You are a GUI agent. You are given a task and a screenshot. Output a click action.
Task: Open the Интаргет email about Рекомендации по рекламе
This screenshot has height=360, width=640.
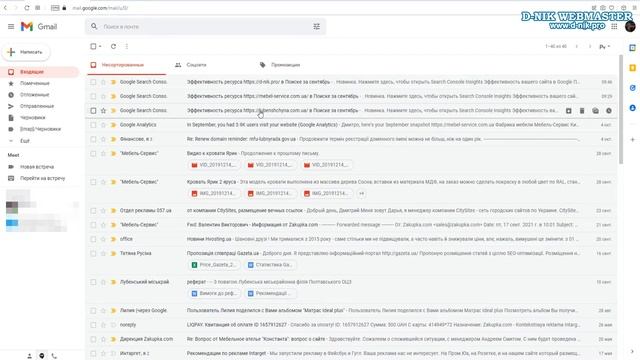pyautogui.click(x=351, y=353)
